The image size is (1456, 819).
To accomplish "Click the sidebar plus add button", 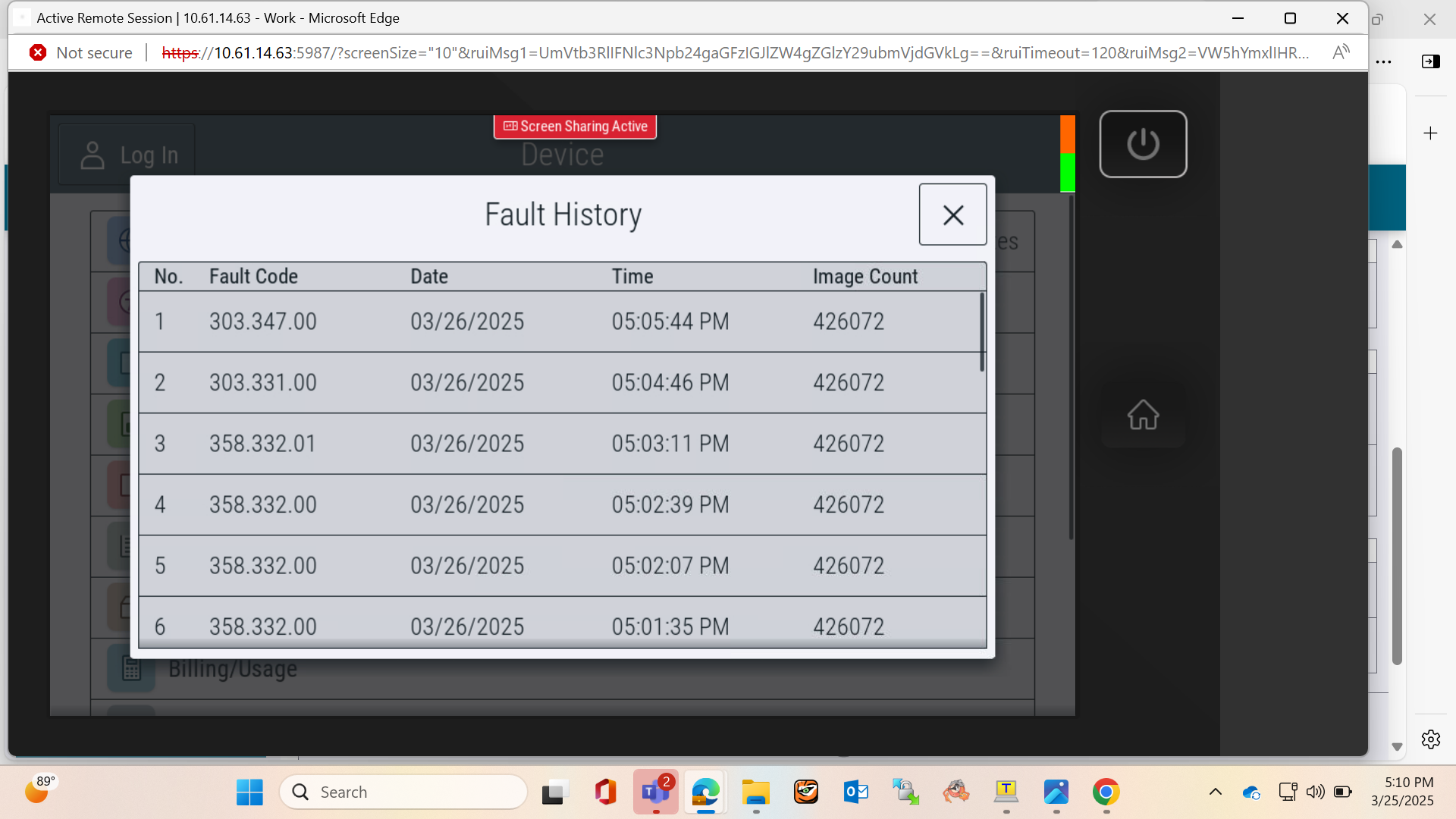I will [1430, 133].
